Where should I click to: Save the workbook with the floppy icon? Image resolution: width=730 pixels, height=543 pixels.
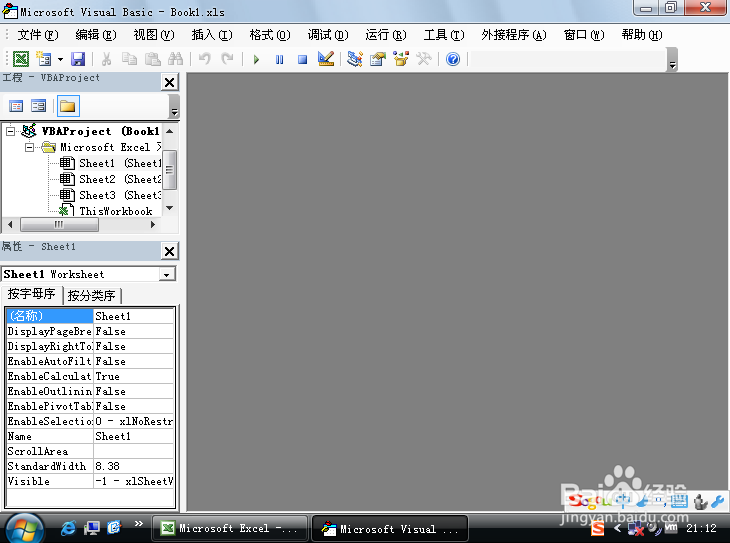(78, 59)
